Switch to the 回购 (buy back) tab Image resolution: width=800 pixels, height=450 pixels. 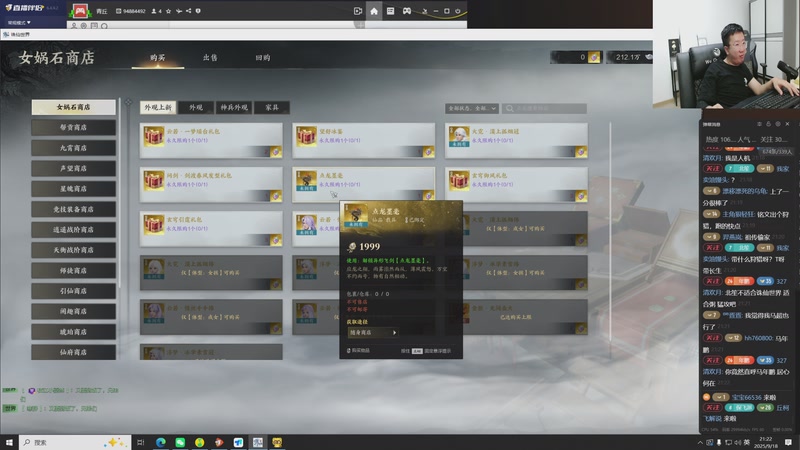[x=263, y=58]
